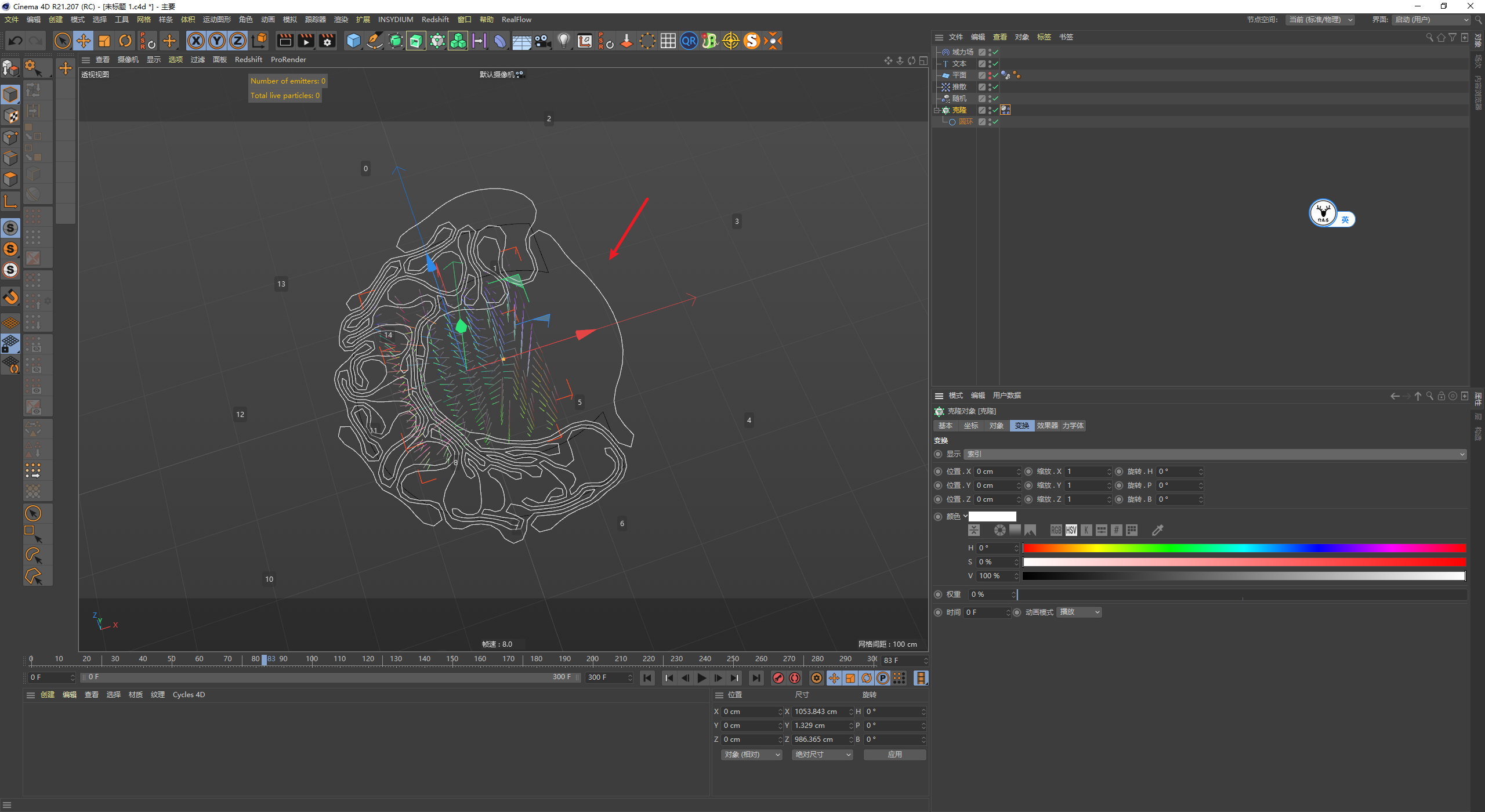Viewport: 1485px width, 812px height.
Task: Toggle the enable checkmark for 文本 object
Action: 995,64
